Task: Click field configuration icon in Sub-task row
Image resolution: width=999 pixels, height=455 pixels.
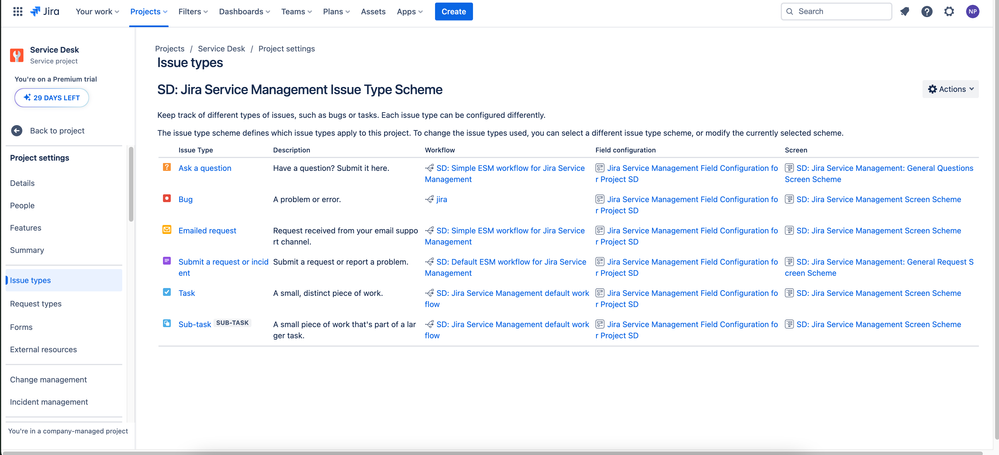Action: [600, 324]
